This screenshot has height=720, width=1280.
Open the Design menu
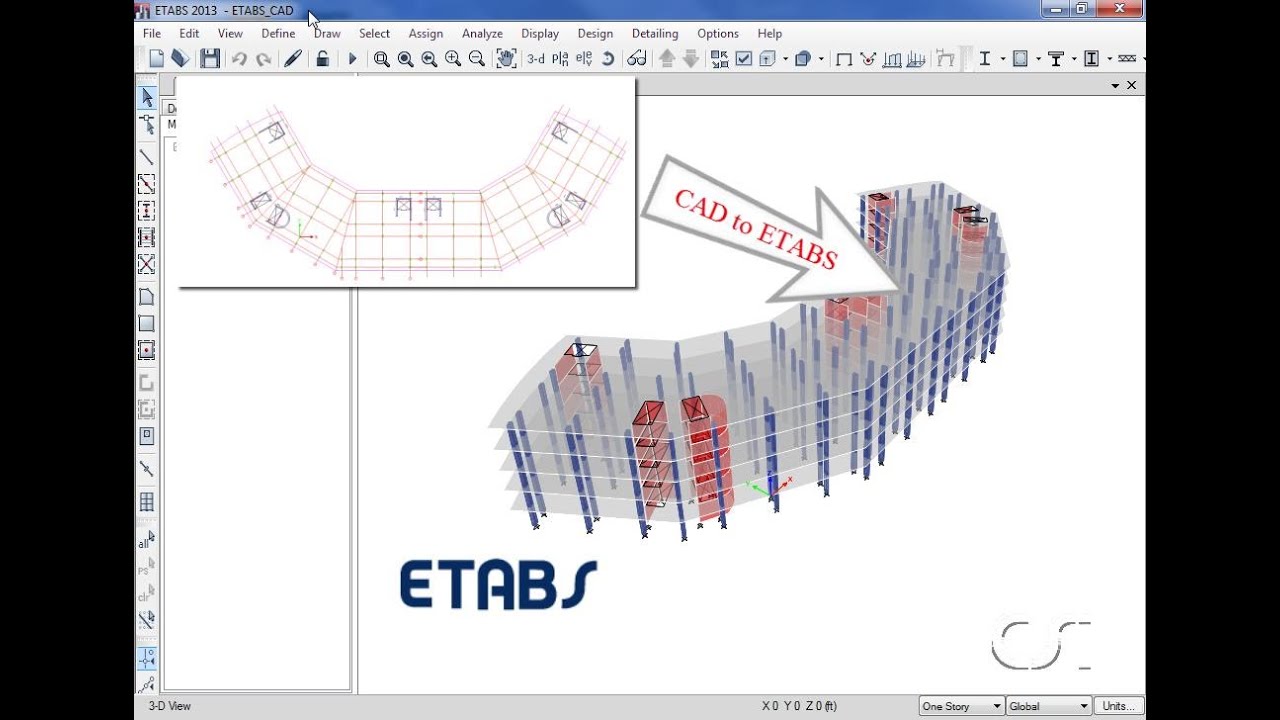pyautogui.click(x=595, y=33)
